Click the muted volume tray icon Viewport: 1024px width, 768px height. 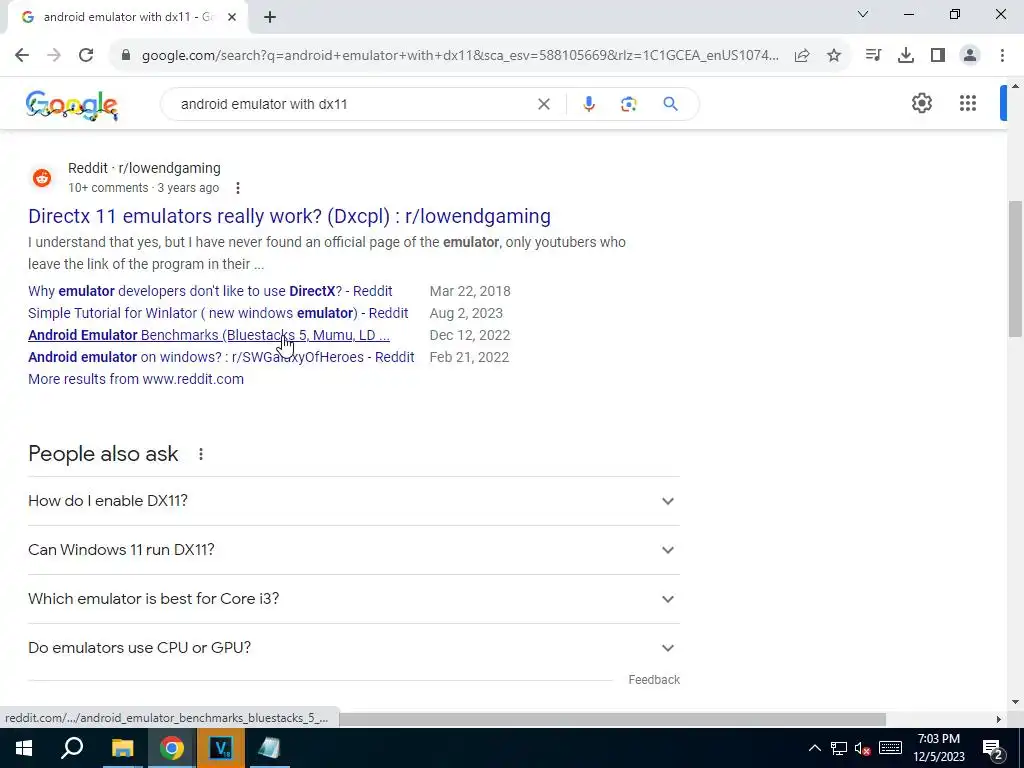click(x=862, y=748)
